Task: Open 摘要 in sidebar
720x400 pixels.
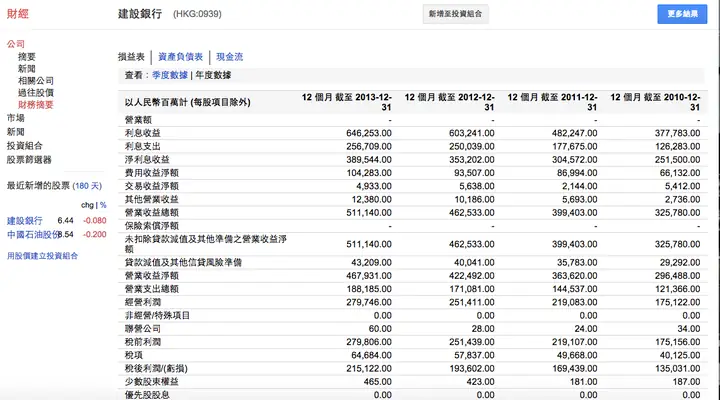Action: [27, 57]
